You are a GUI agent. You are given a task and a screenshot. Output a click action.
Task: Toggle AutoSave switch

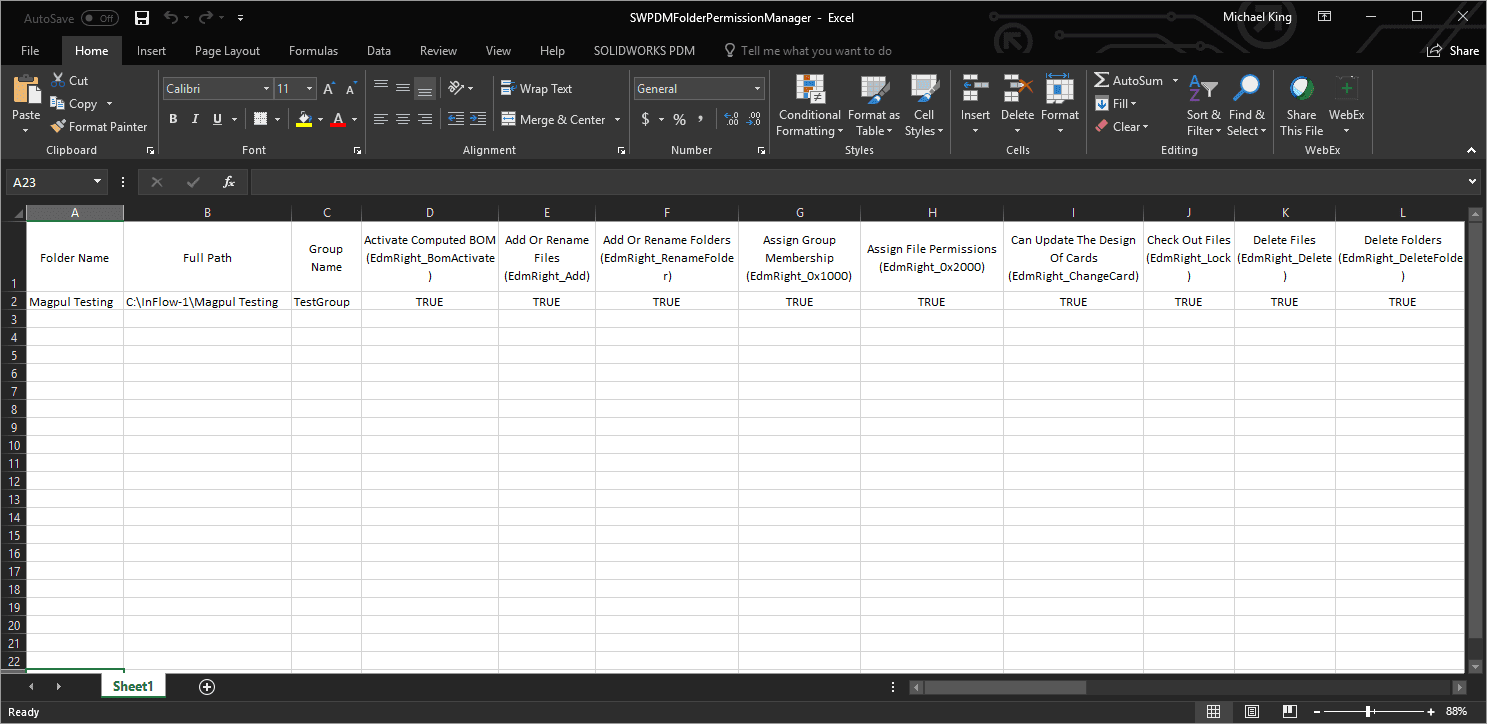pos(100,18)
